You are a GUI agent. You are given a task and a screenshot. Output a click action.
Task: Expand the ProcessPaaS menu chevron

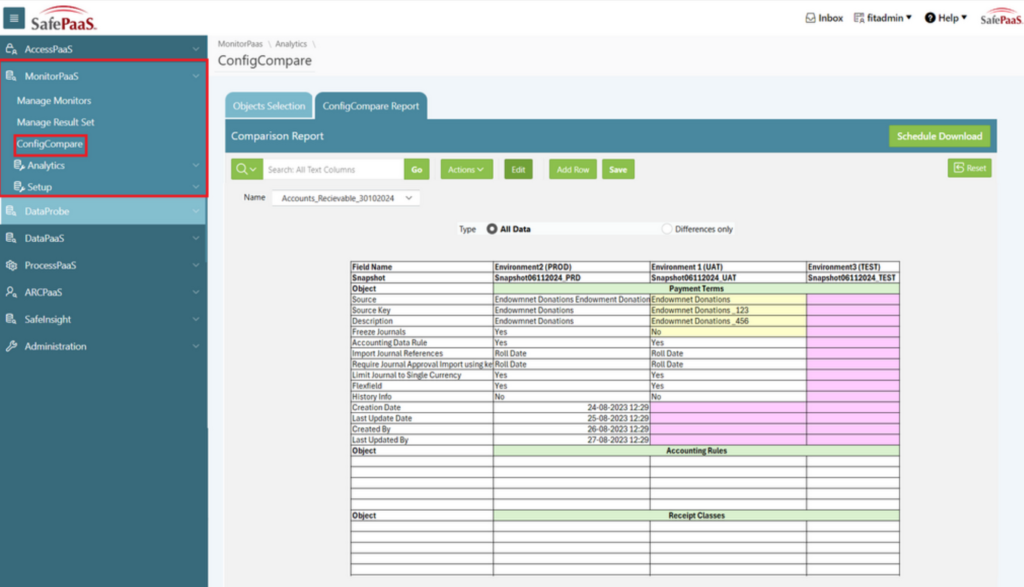[x=196, y=265]
